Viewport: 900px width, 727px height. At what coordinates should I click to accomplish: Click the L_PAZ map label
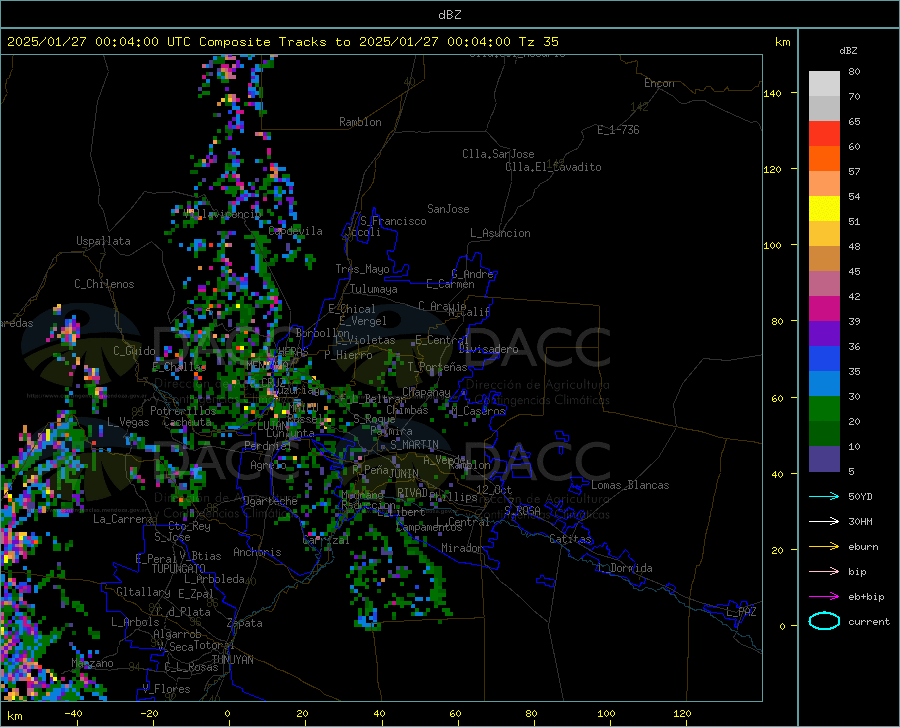coord(741,612)
